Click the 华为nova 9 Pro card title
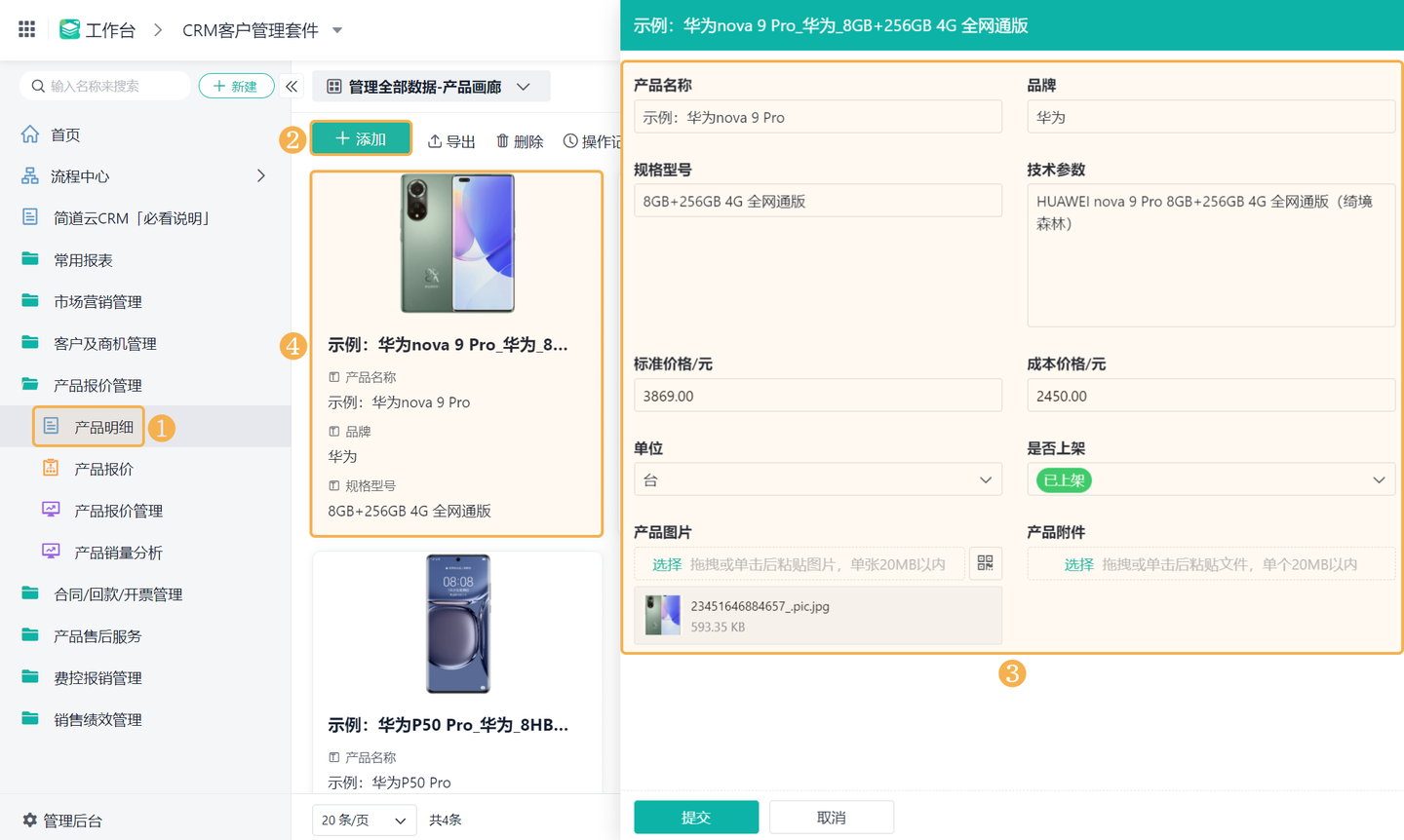This screenshot has height=840, width=1404. pos(448,344)
